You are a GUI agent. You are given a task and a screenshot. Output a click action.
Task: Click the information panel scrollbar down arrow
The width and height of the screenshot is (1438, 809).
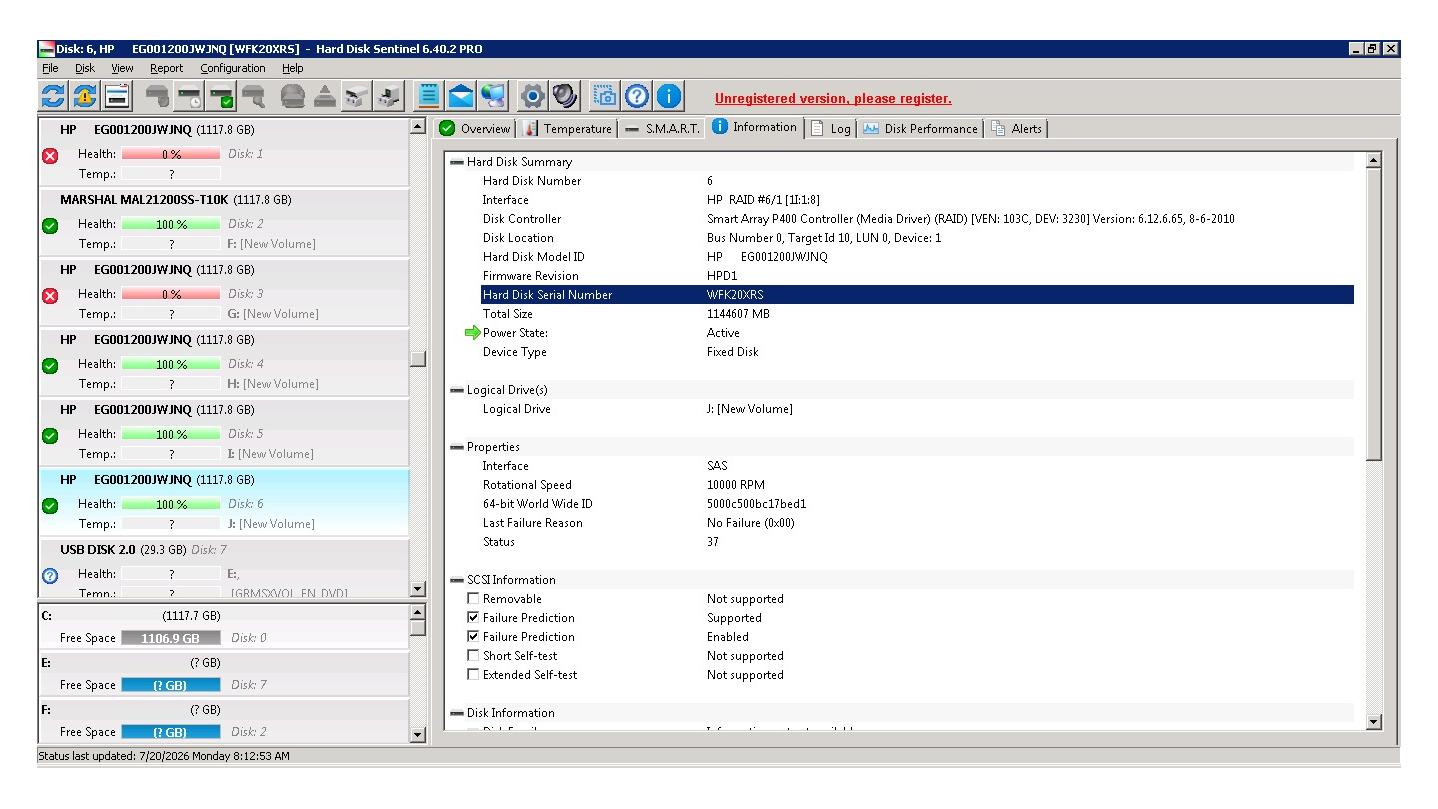pyautogui.click(x=1372, y=721)
